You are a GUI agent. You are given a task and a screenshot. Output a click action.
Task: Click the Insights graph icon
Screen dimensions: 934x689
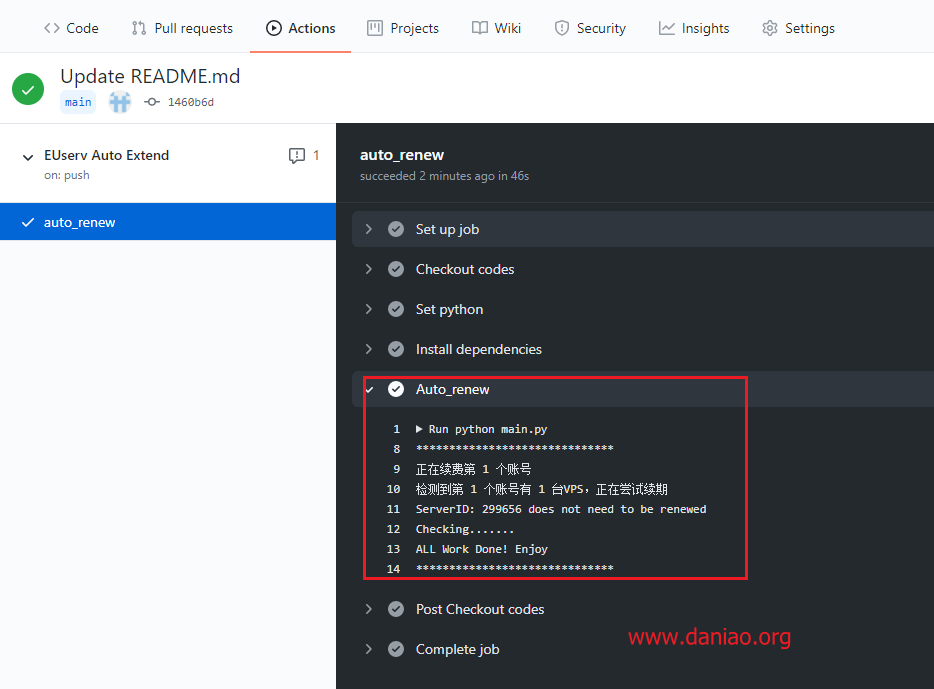[667, 28]
